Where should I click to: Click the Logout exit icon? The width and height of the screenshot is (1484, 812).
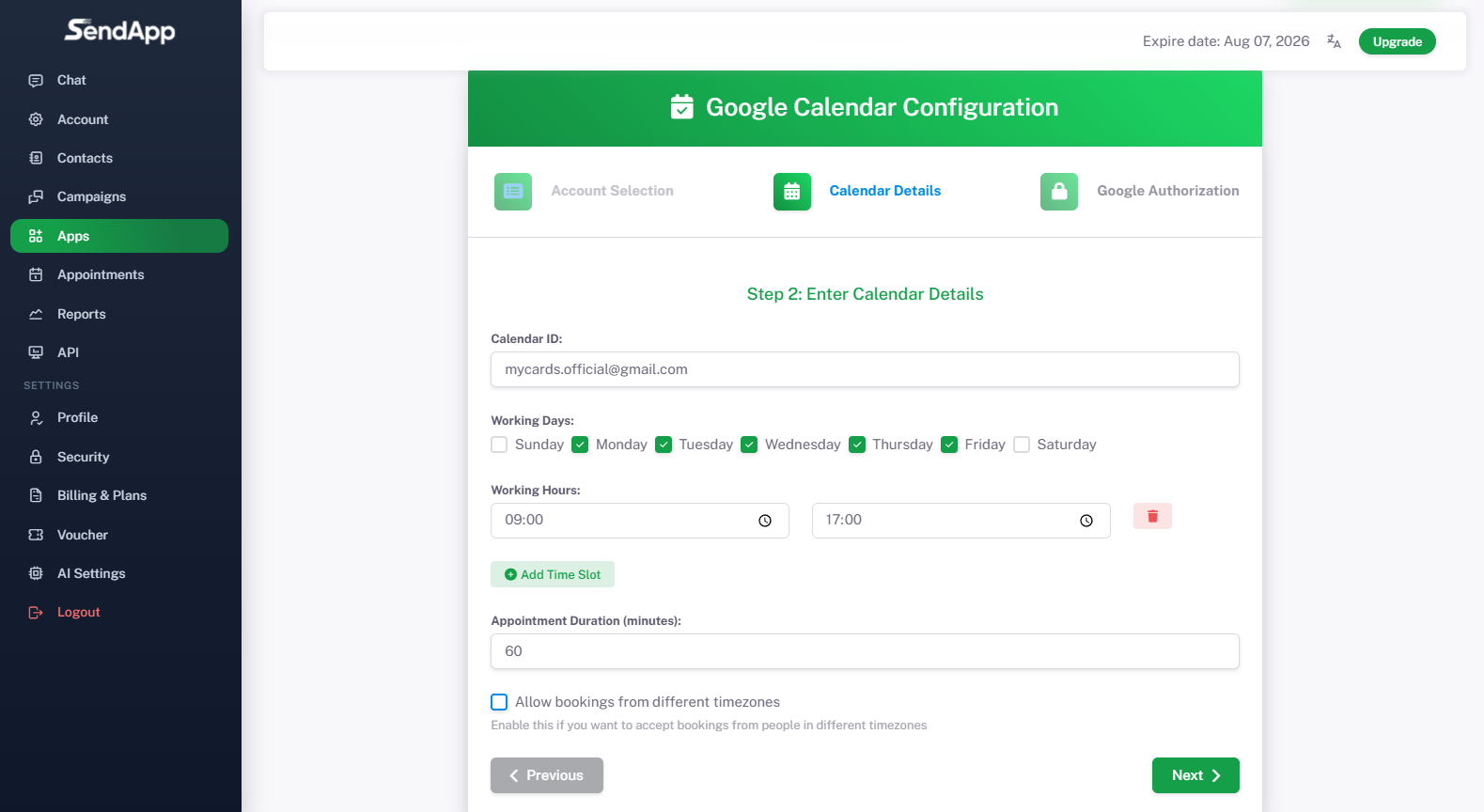tap(36, 612)
